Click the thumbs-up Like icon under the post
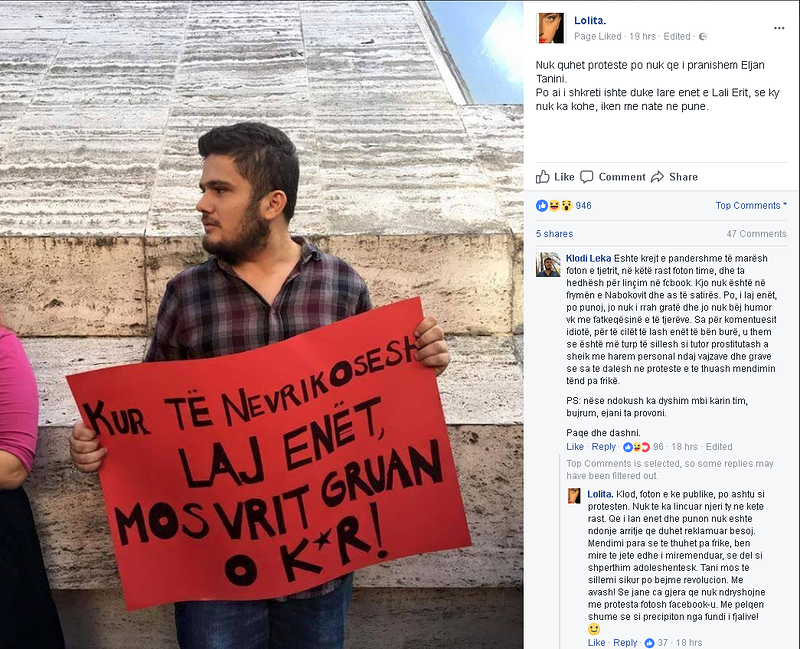Image resolution: width=800 pixels, height=649 pixels. (542, 177)
